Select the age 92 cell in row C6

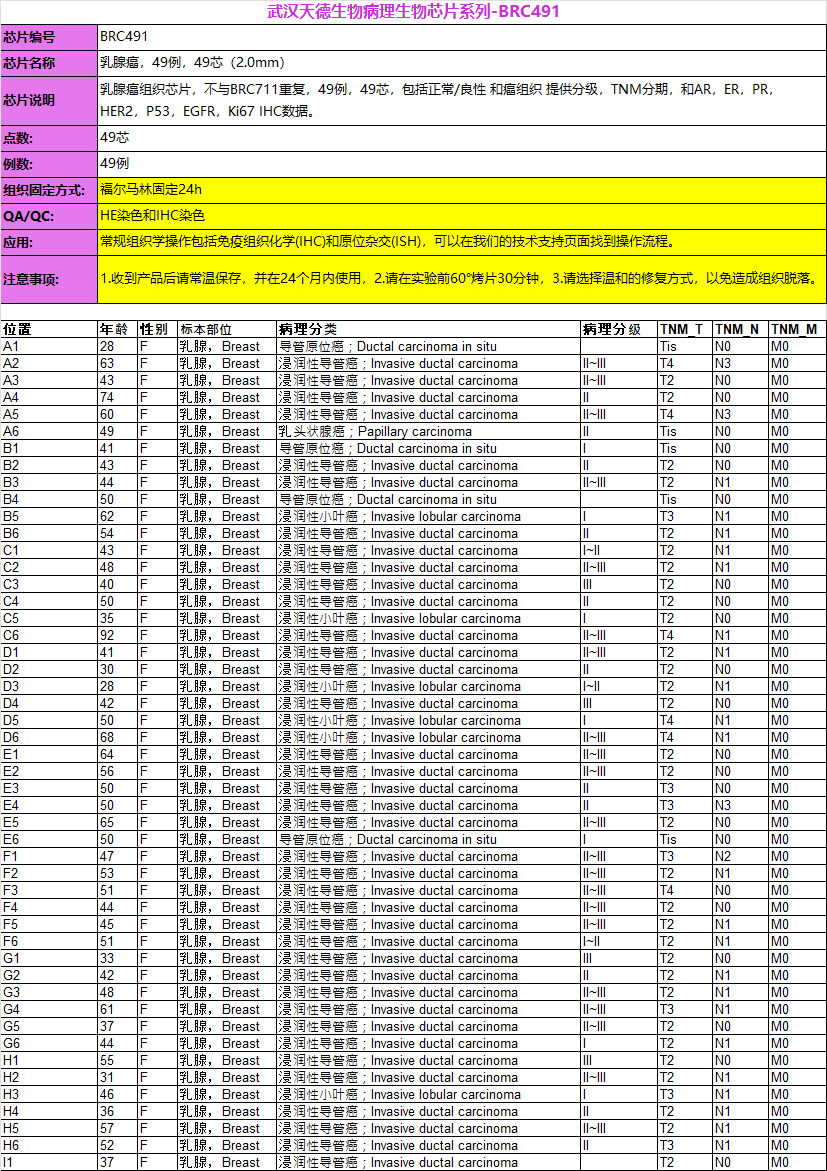click(x=116, y=636)
